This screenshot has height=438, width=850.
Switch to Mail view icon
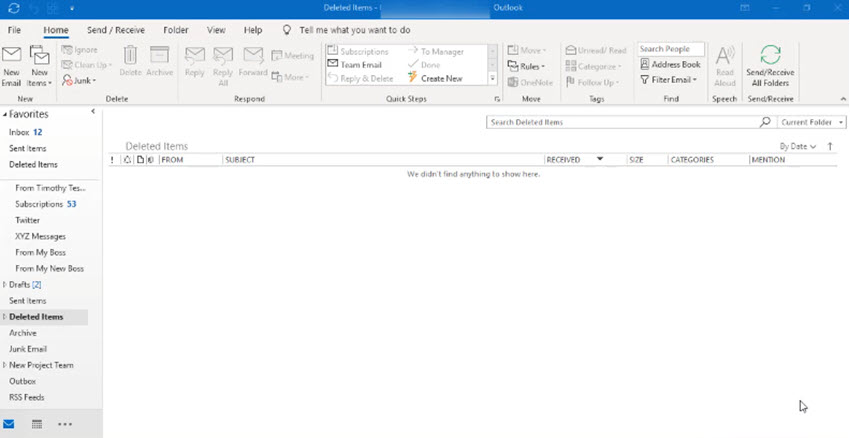tap(9, 424)
